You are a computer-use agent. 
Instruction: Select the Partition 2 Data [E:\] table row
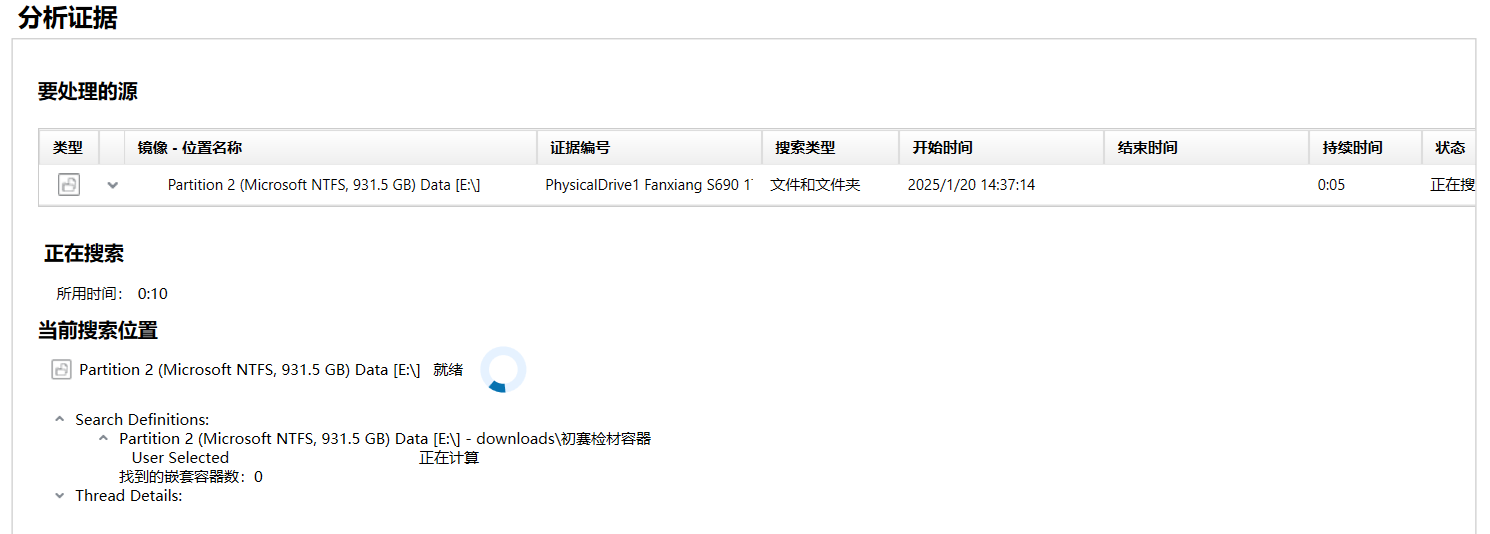(757, 185)
